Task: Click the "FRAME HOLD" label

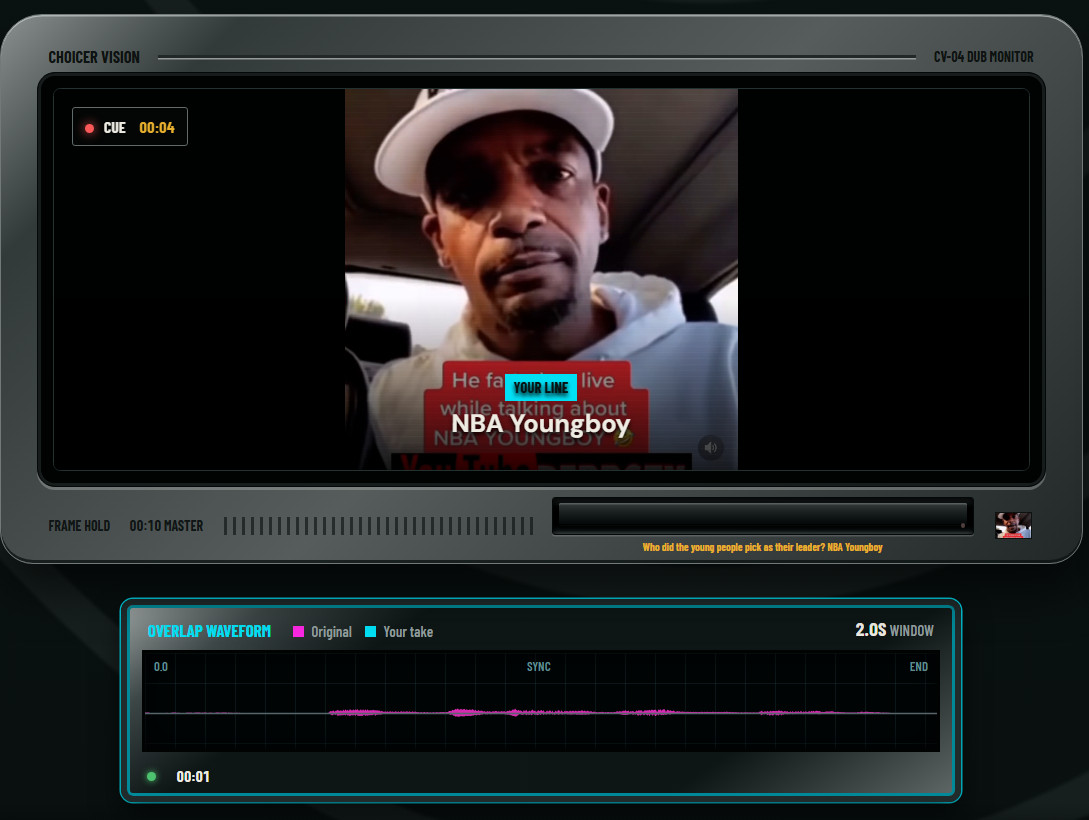Action: click(x=79, y=526)
